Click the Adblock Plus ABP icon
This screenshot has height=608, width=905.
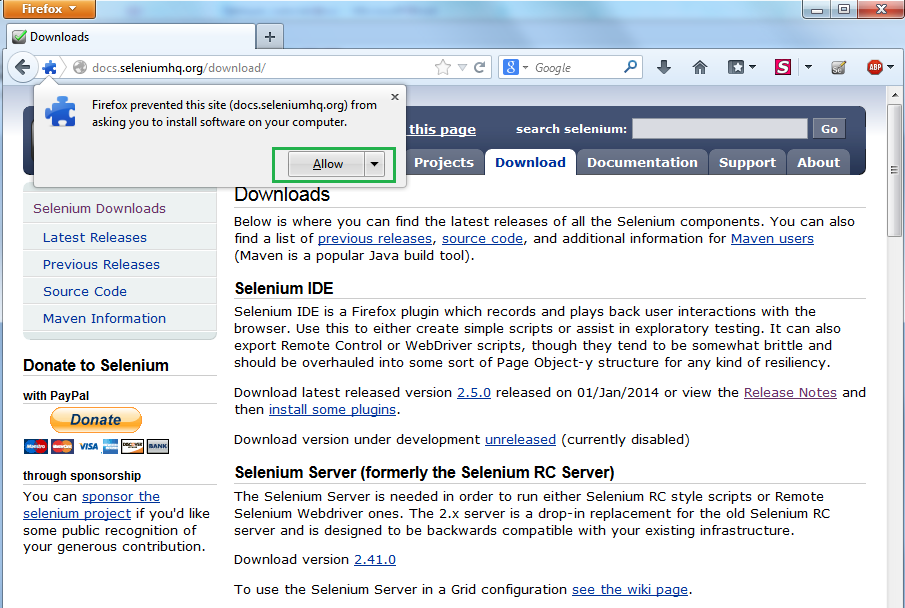(875, 68)
